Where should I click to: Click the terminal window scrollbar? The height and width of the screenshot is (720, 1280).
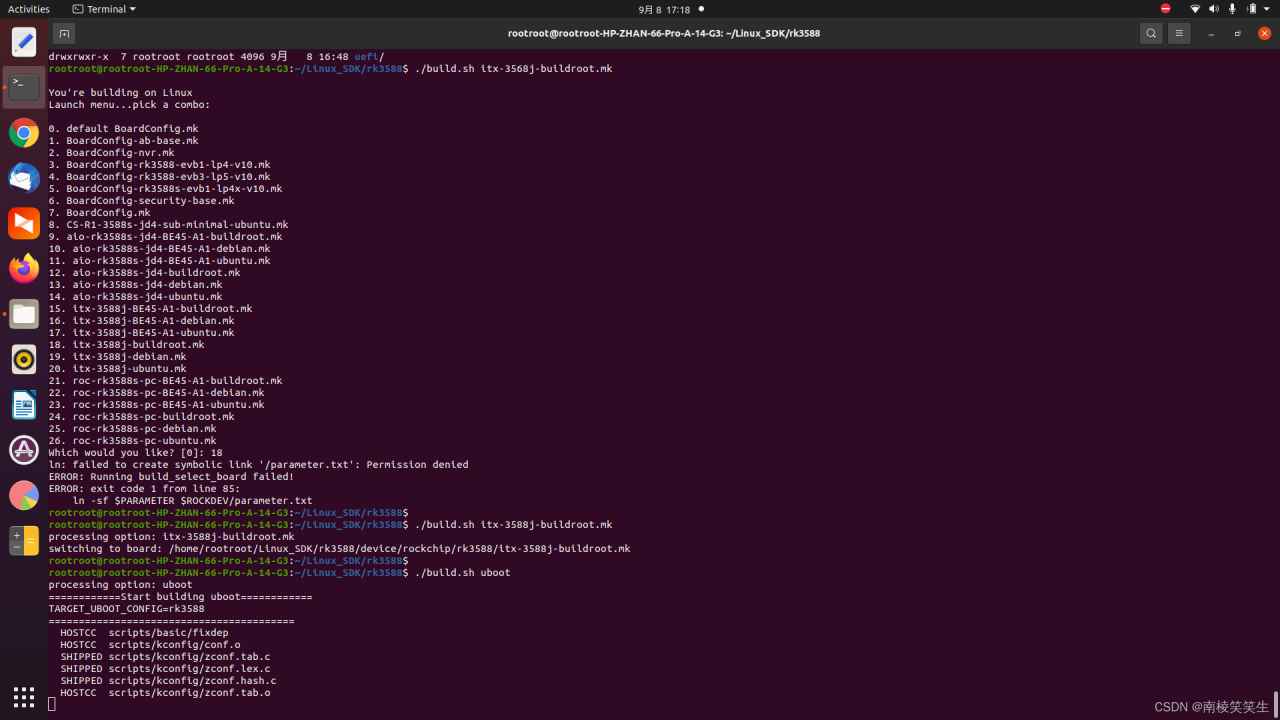(x=1276, y=698)
